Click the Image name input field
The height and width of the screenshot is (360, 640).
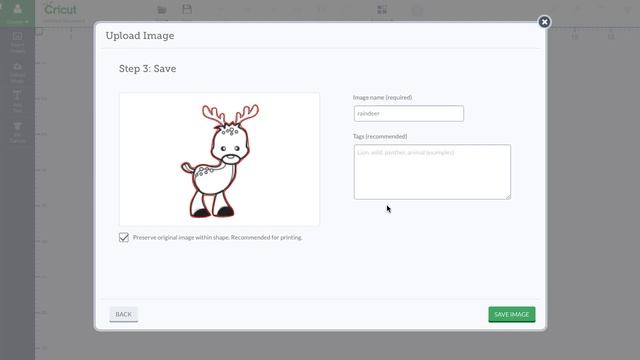[x=409, y=113]
